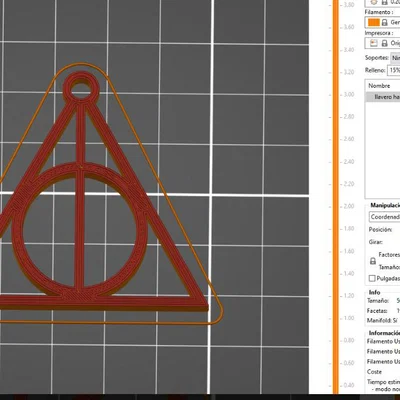This screenshot has height=400, width=400.
Task: Toggle the scale factors lock icon
Action: [x=373, y=261]
